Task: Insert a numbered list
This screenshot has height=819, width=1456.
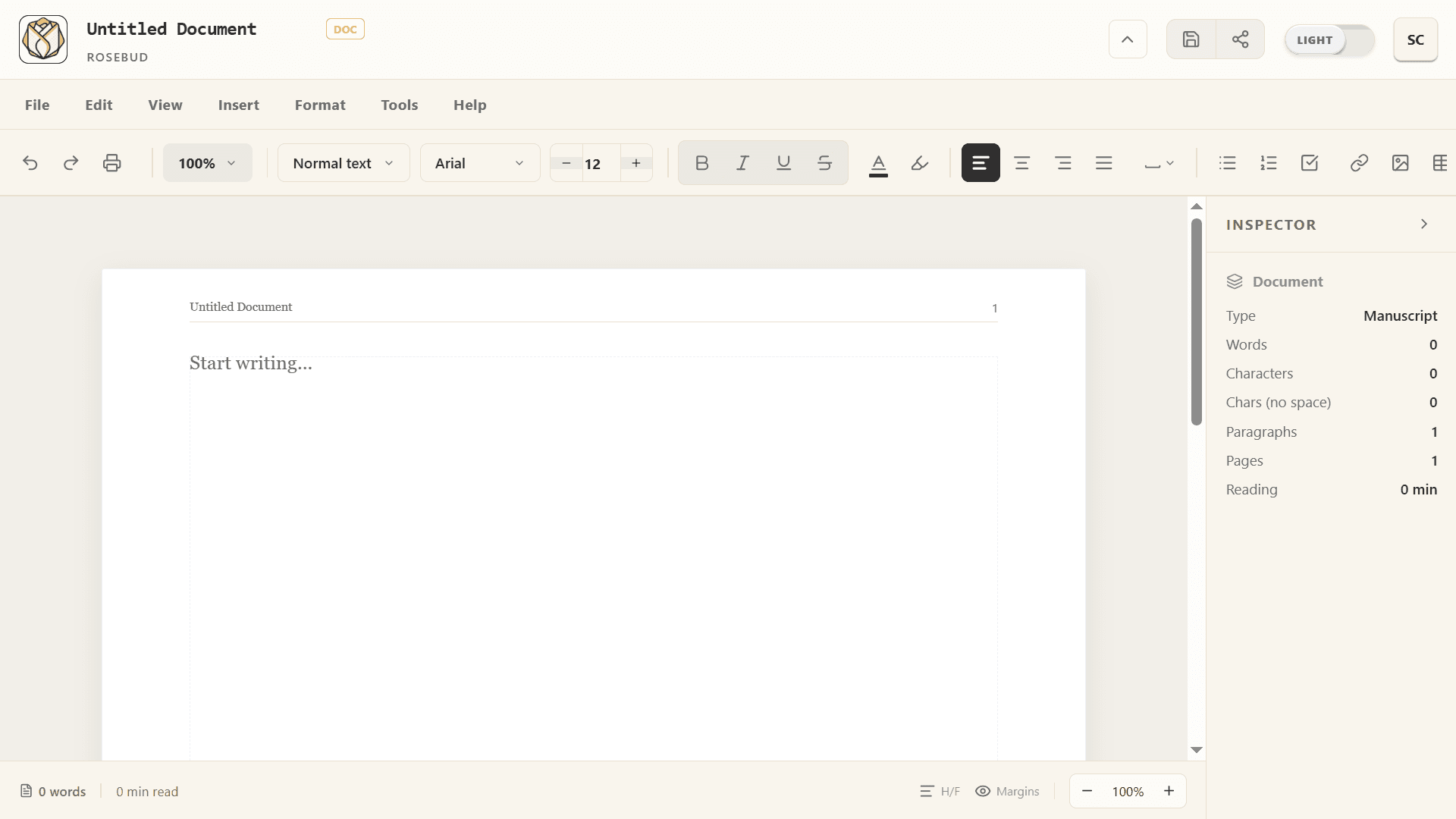Action: [x=1269, y=163]
